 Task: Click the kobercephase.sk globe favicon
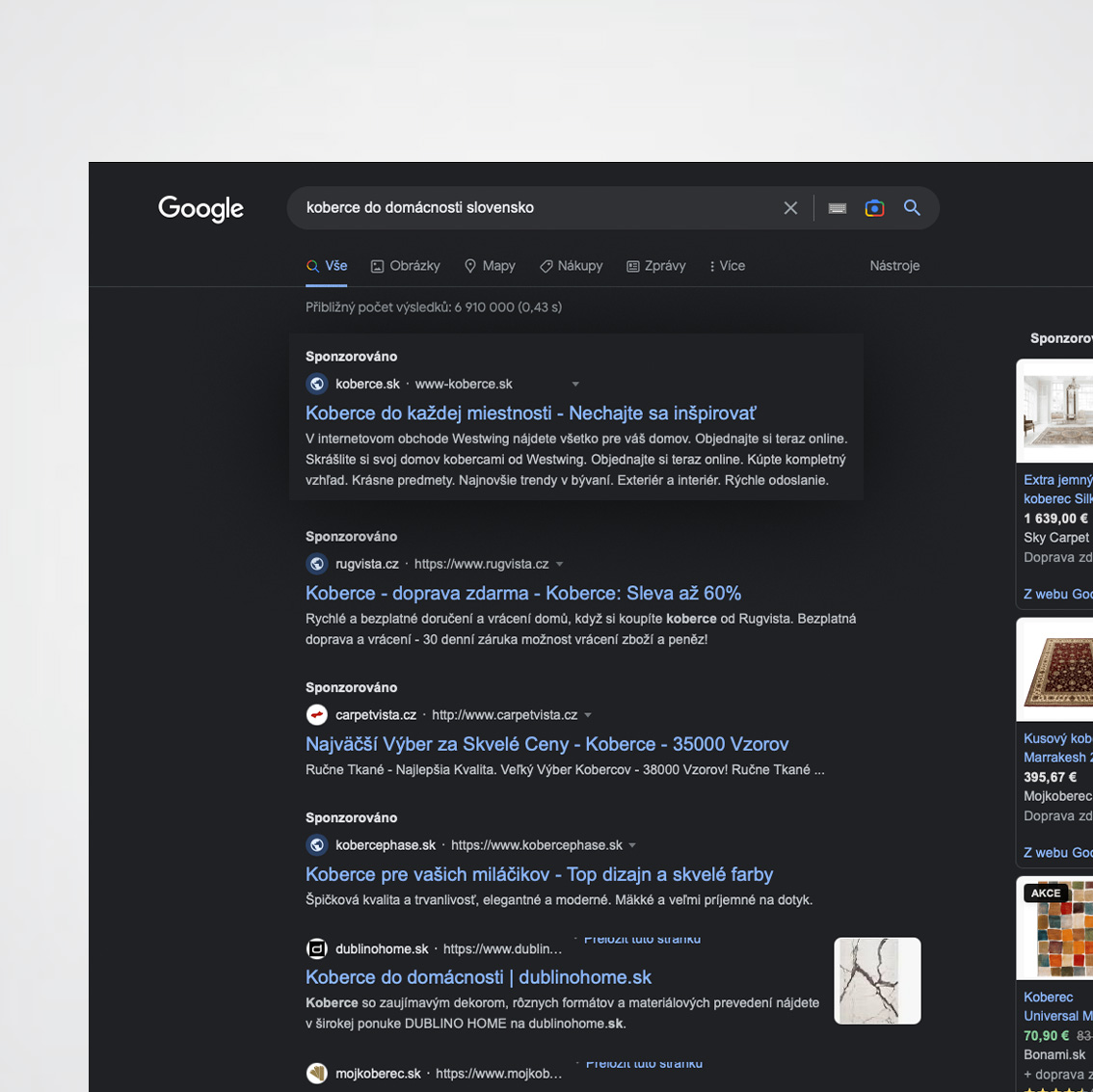click(x=317, y=845)
